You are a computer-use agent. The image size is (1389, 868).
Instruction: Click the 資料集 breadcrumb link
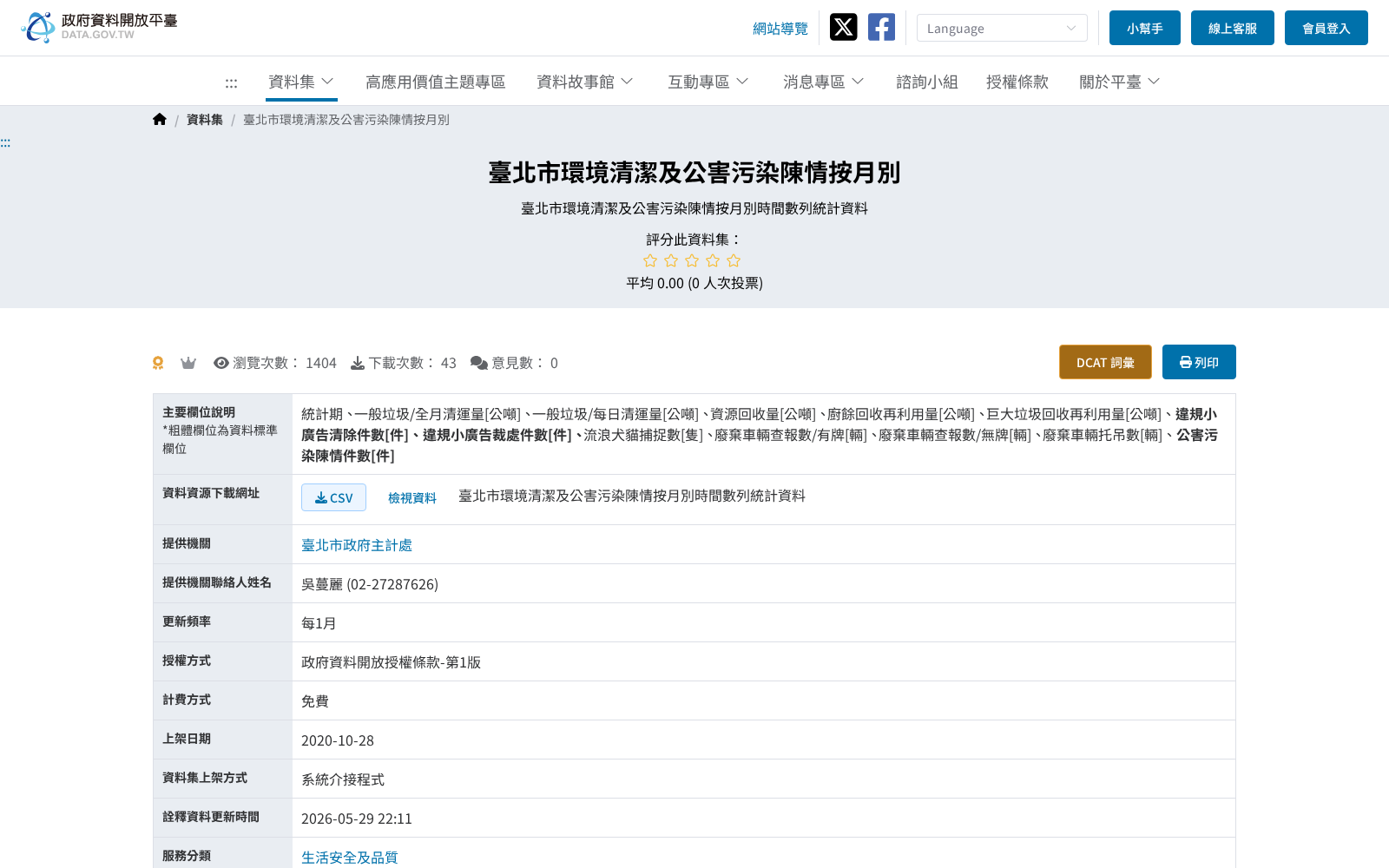coord(205,120)
